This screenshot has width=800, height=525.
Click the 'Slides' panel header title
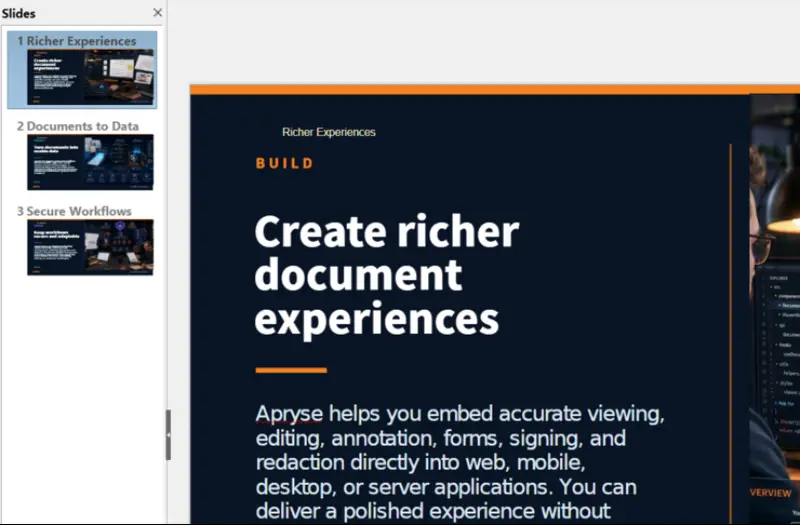coord(18,14)
